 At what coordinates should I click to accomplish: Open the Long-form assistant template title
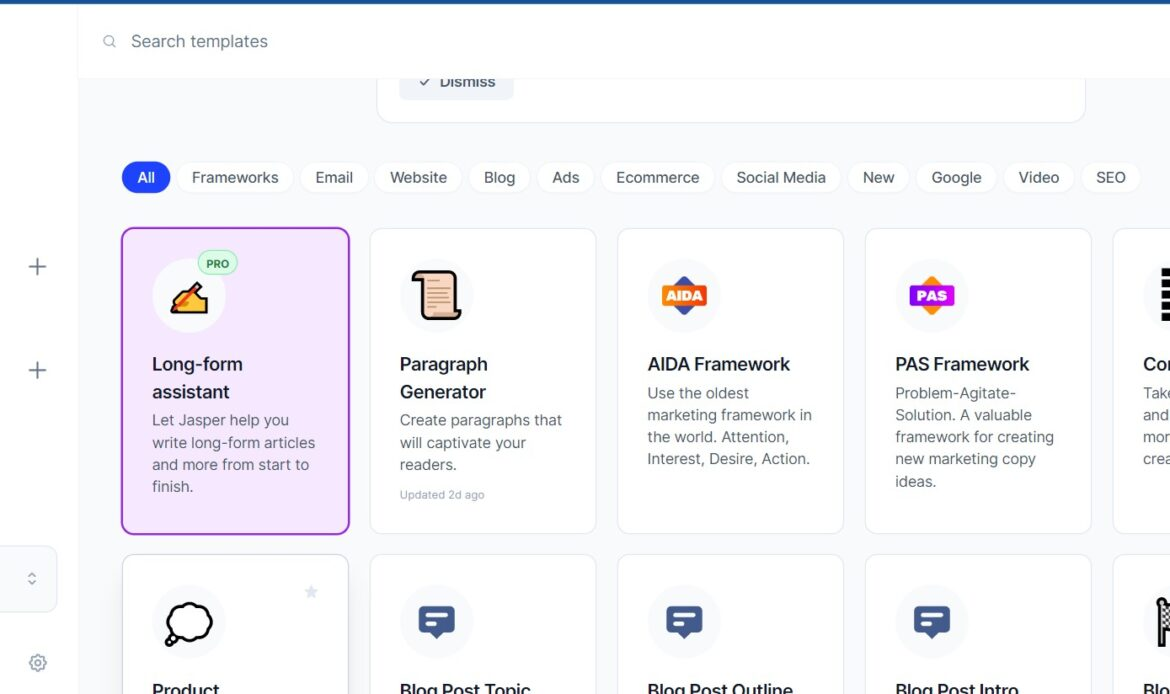click(197, 378)
